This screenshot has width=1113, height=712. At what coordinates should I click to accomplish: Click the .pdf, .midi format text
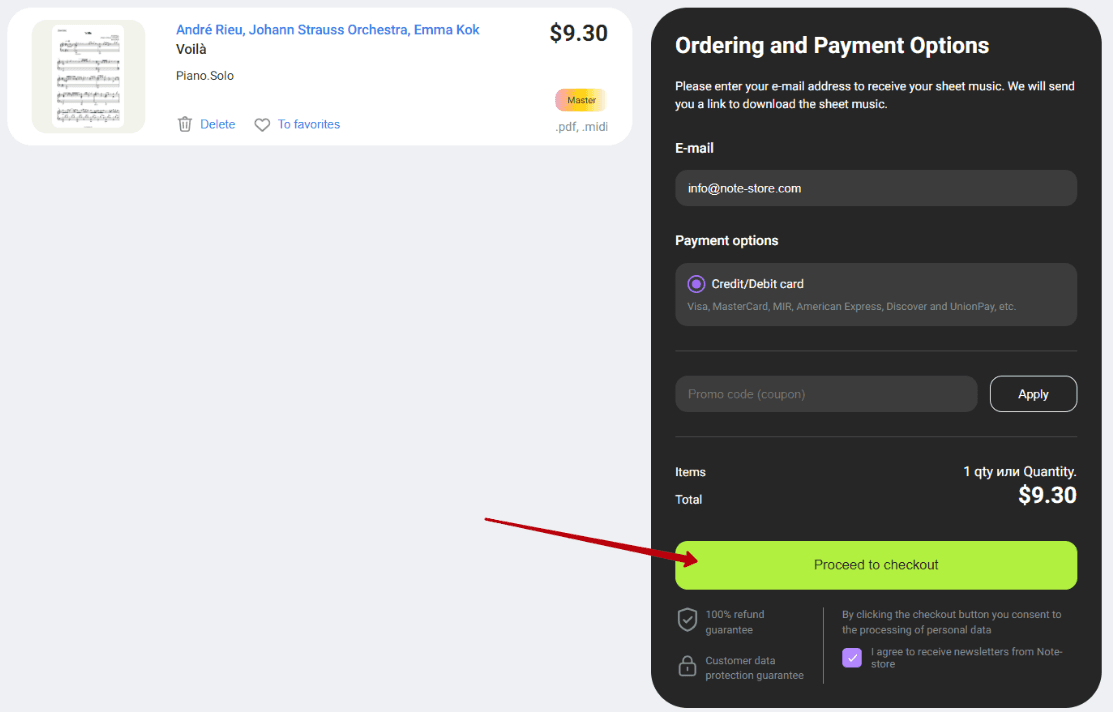pyautogui.click(x=581, y=127)
